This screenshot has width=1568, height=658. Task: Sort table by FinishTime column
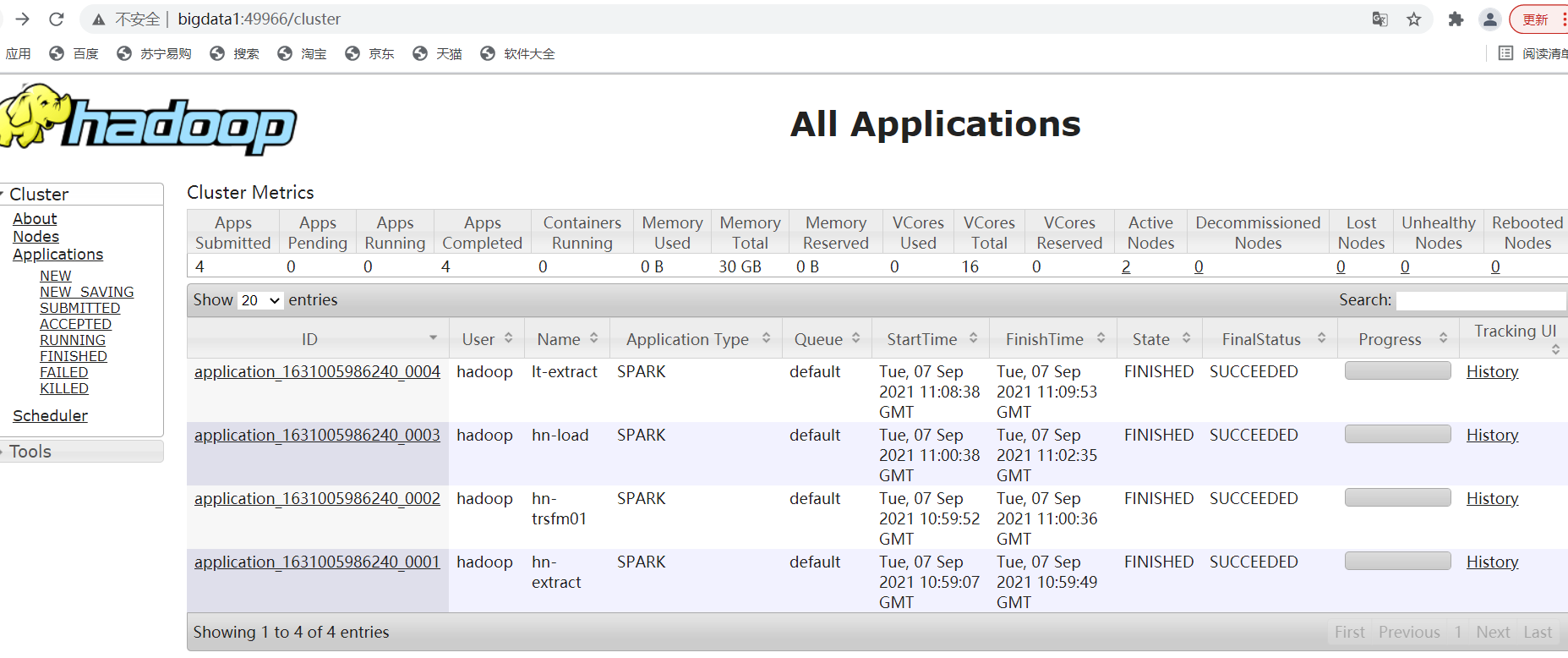(1054, 339)
